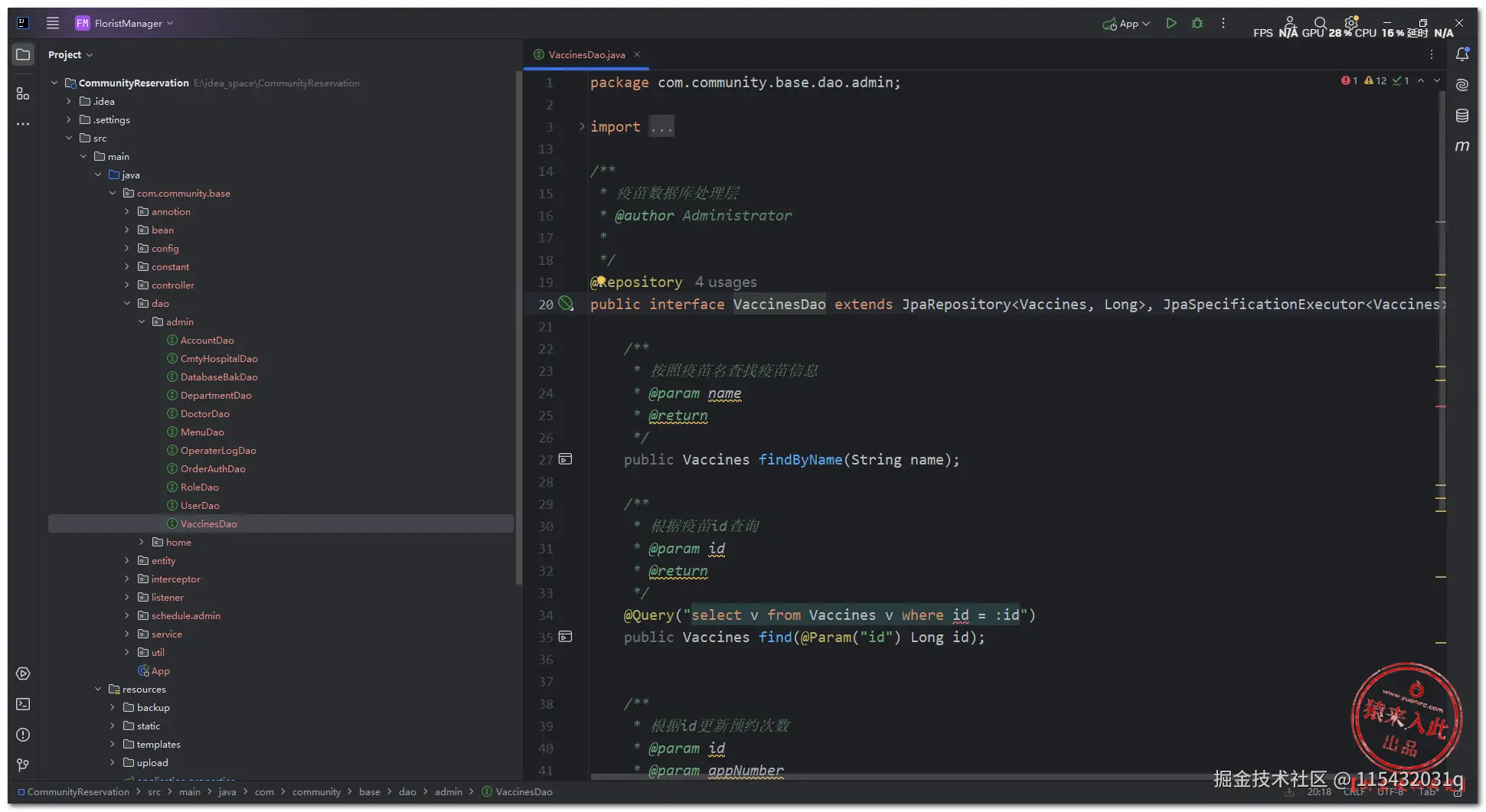Expand the folded import block arrow

pyautogui.click(x=581, y=126)
